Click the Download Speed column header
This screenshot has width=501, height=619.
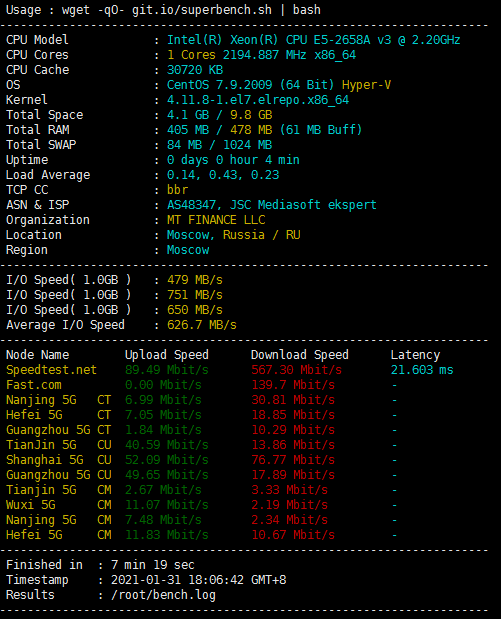(300, 355)
